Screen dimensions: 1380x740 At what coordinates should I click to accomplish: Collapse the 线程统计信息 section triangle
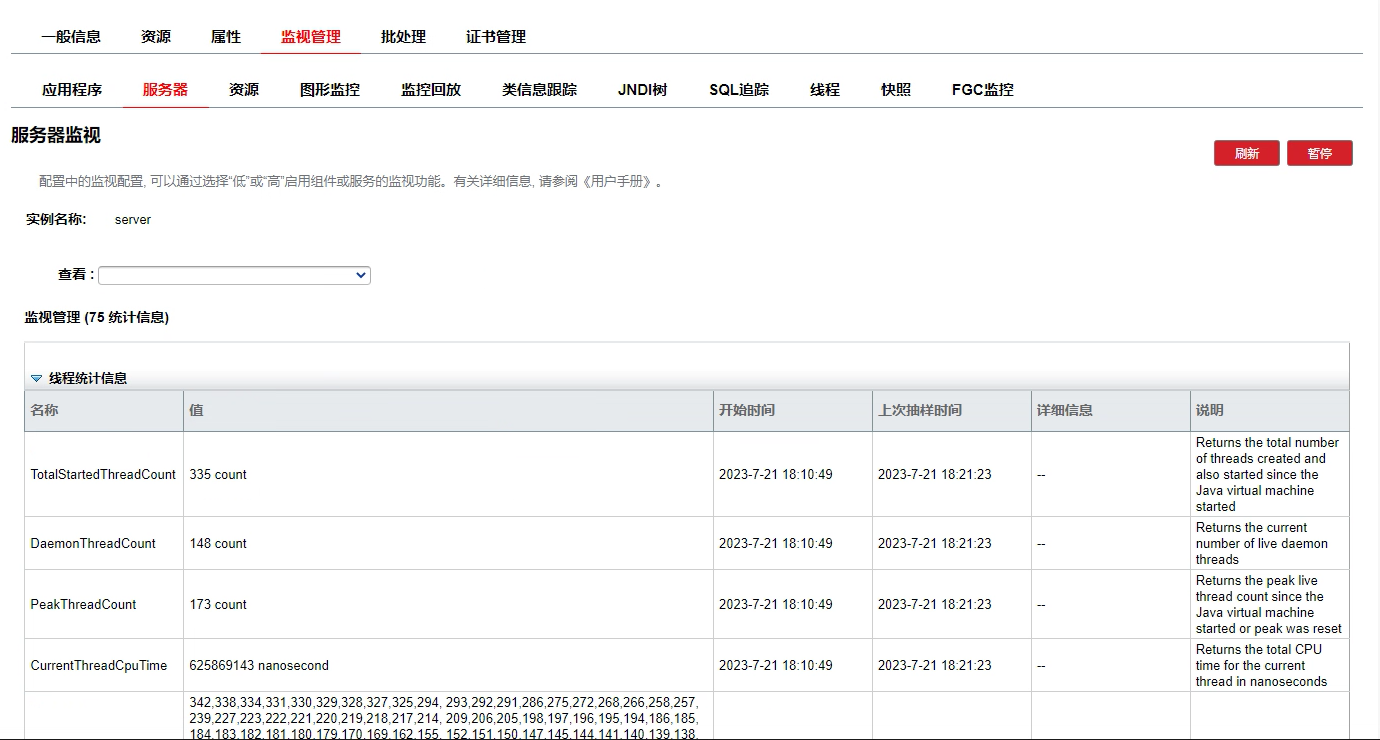(37, 379)
